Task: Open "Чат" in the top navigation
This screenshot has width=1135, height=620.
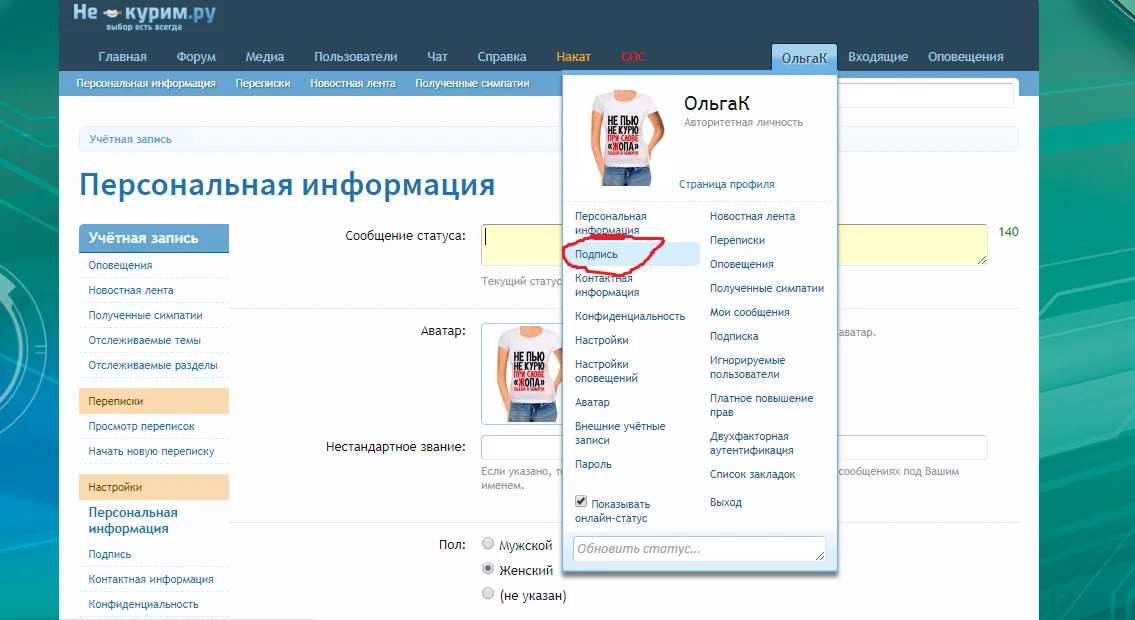Action: pyautogui.click(x=437, y=57)
